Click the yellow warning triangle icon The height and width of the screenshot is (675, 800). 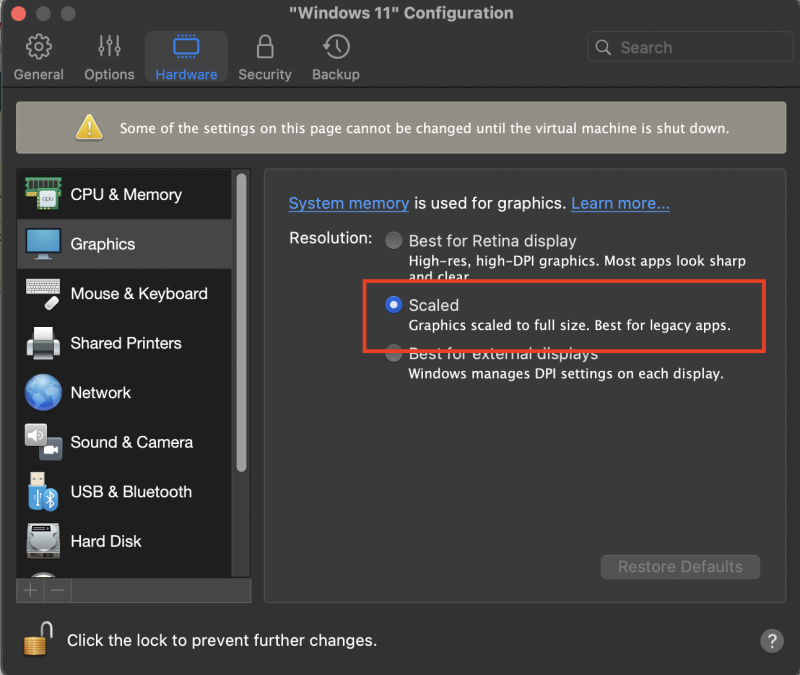89,127
